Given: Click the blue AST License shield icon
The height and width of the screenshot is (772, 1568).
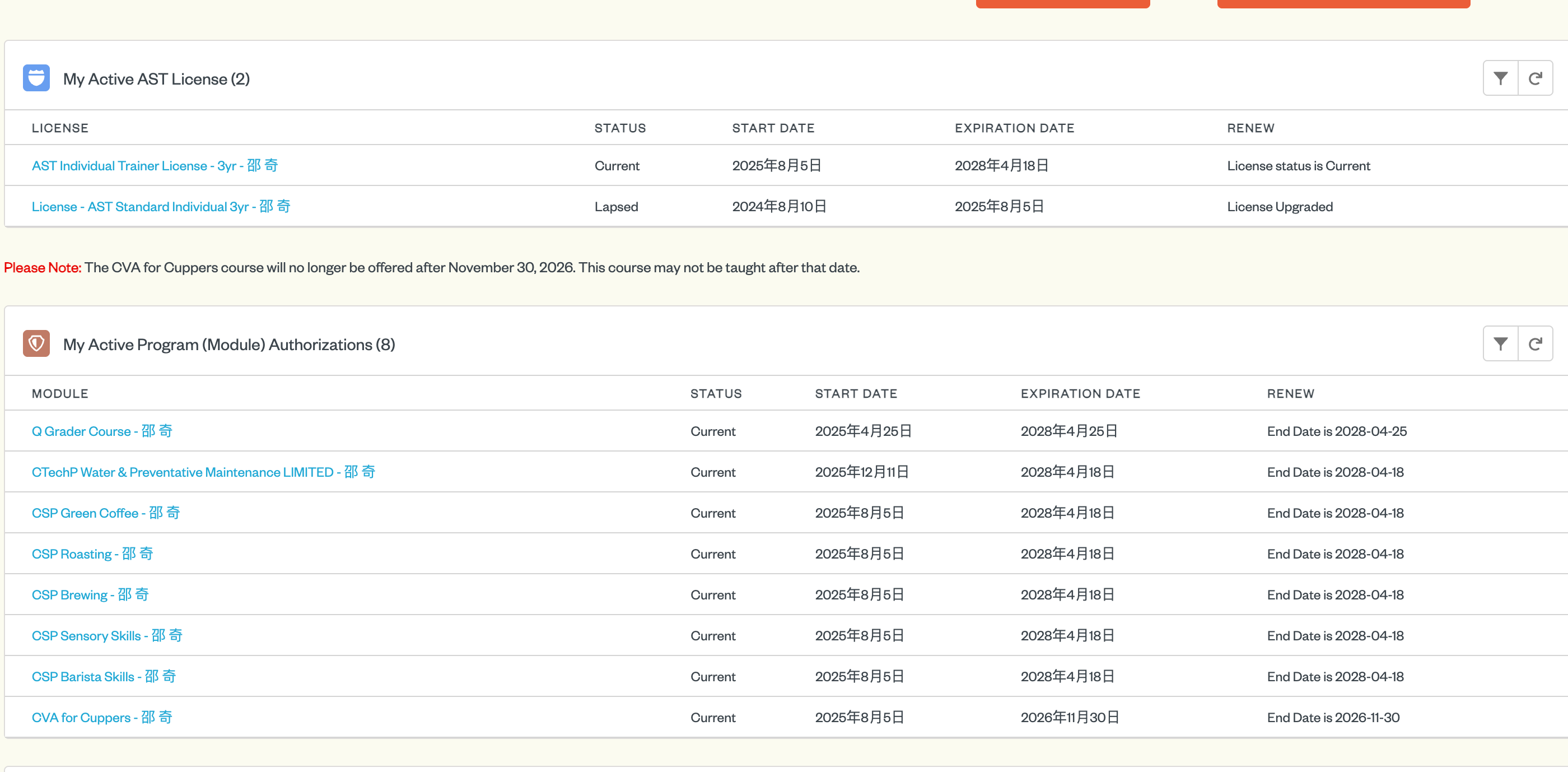Looking at the screenshot, I should pyautogui.click(x=36, y=78).
